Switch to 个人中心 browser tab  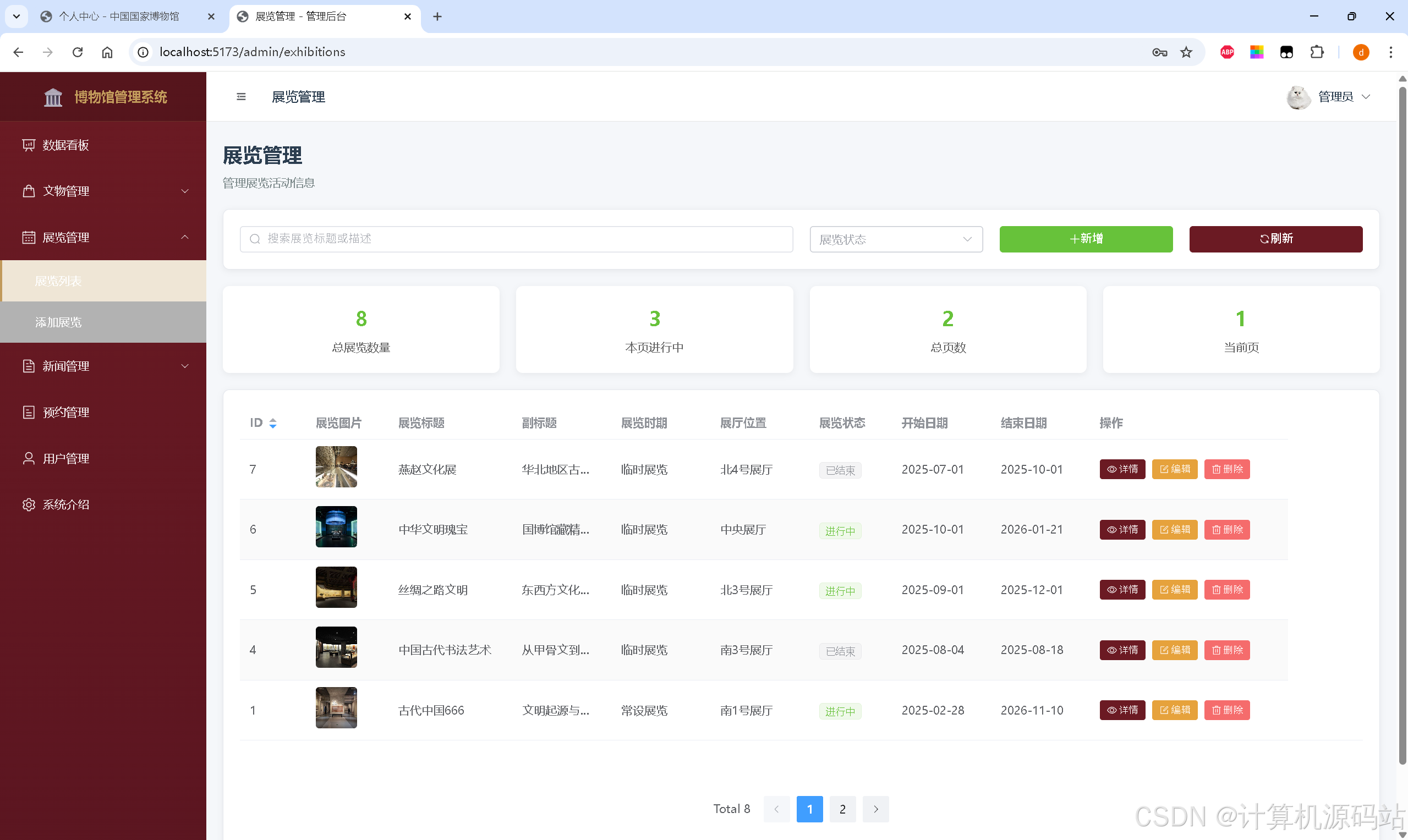[119, 17]
